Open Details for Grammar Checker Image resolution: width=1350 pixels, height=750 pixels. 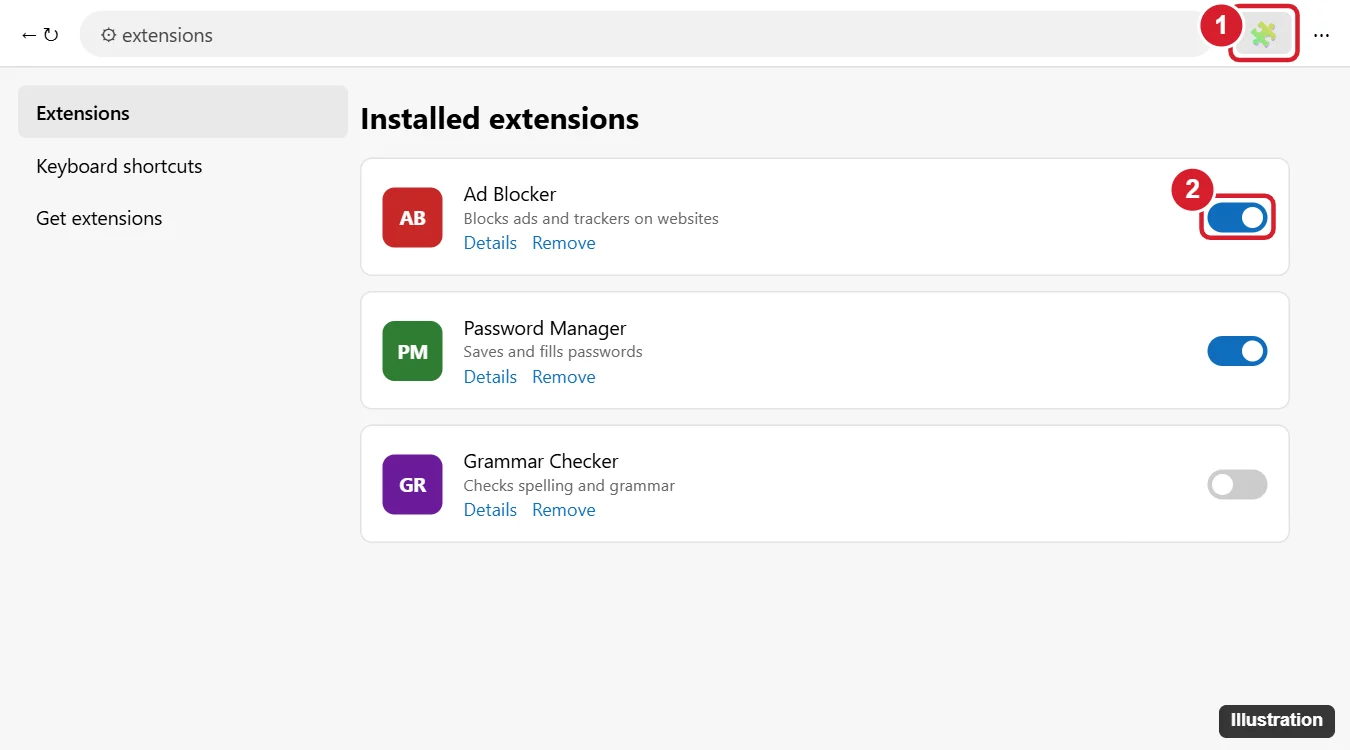tap(490, 510)
